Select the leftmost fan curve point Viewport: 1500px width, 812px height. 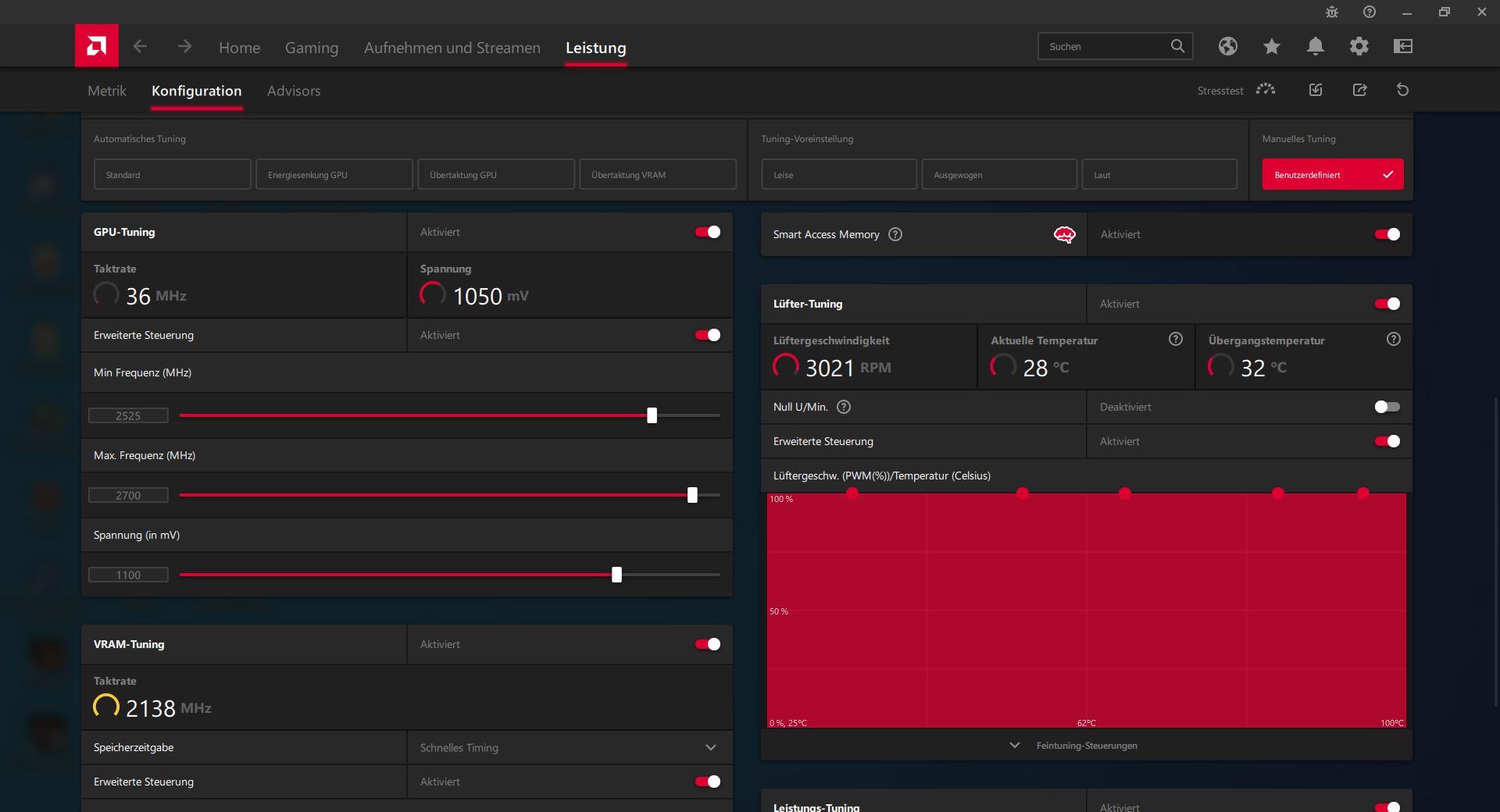tap(852, 493)
